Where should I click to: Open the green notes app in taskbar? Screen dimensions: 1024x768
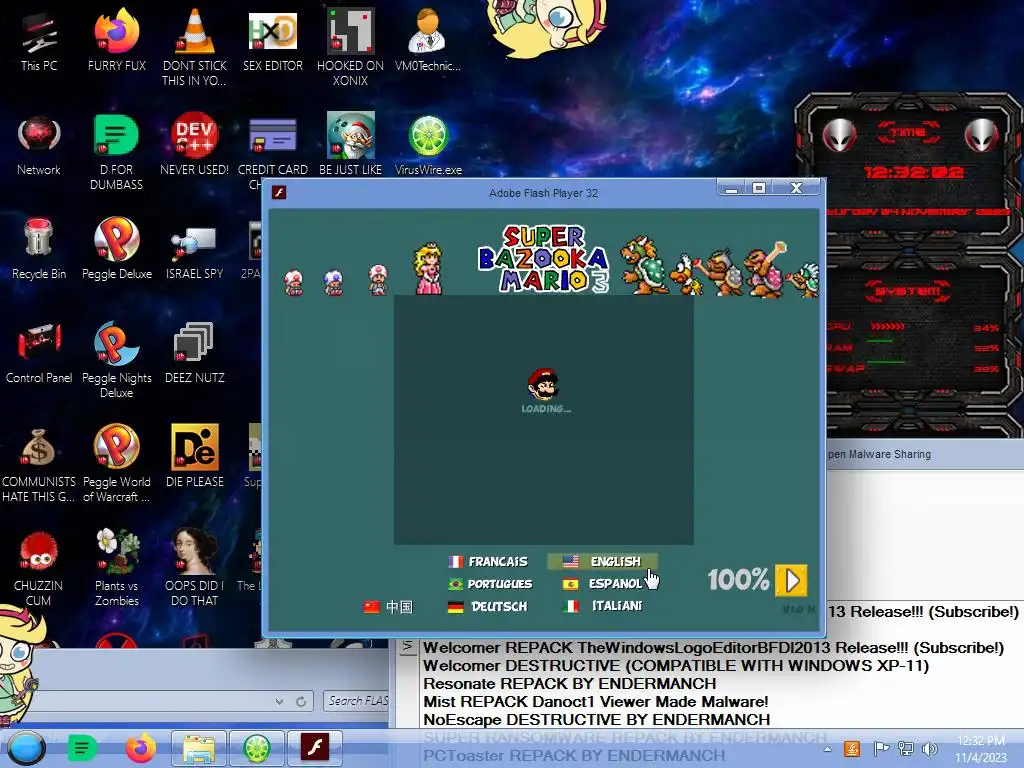tap(82, 748)
